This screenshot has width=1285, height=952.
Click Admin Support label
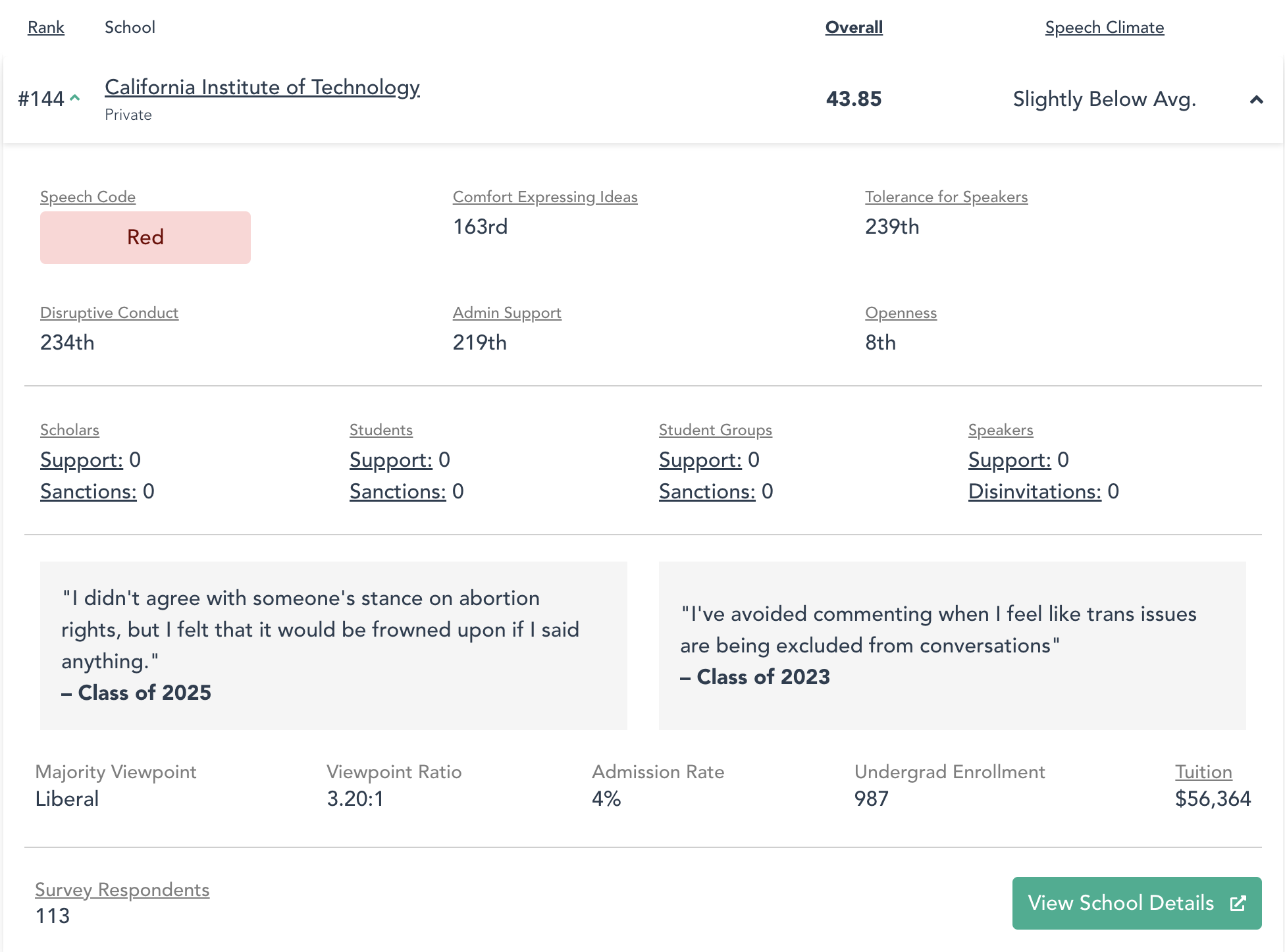point(507,313)
